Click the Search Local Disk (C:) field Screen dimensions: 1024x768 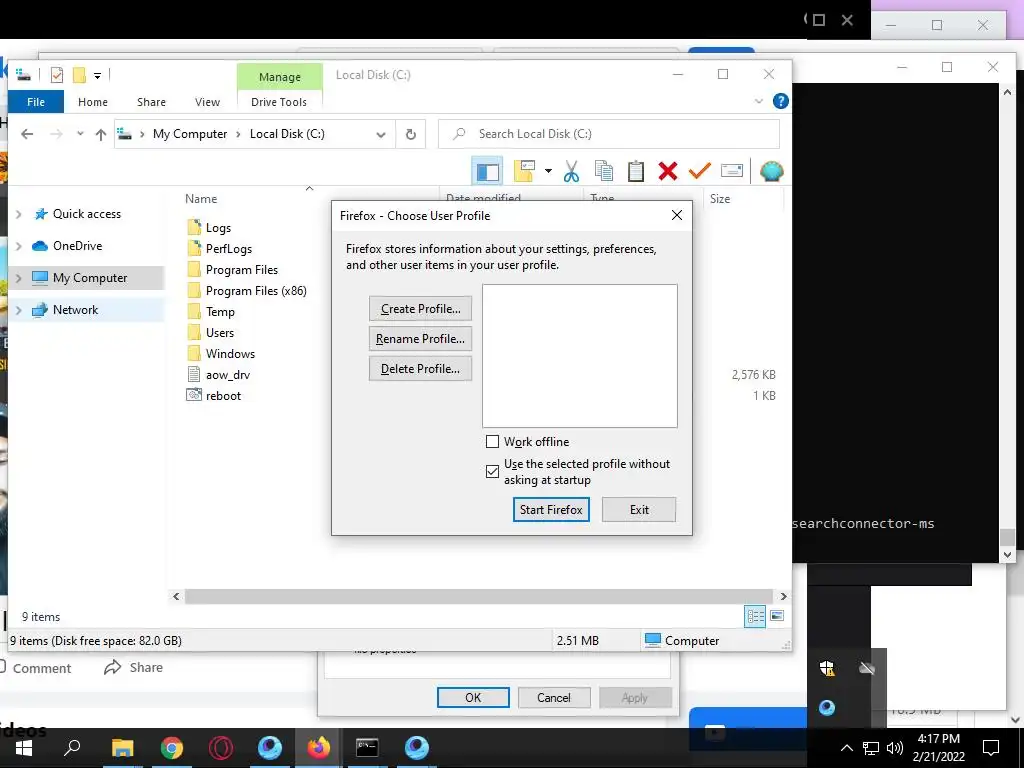pos(609,134)
